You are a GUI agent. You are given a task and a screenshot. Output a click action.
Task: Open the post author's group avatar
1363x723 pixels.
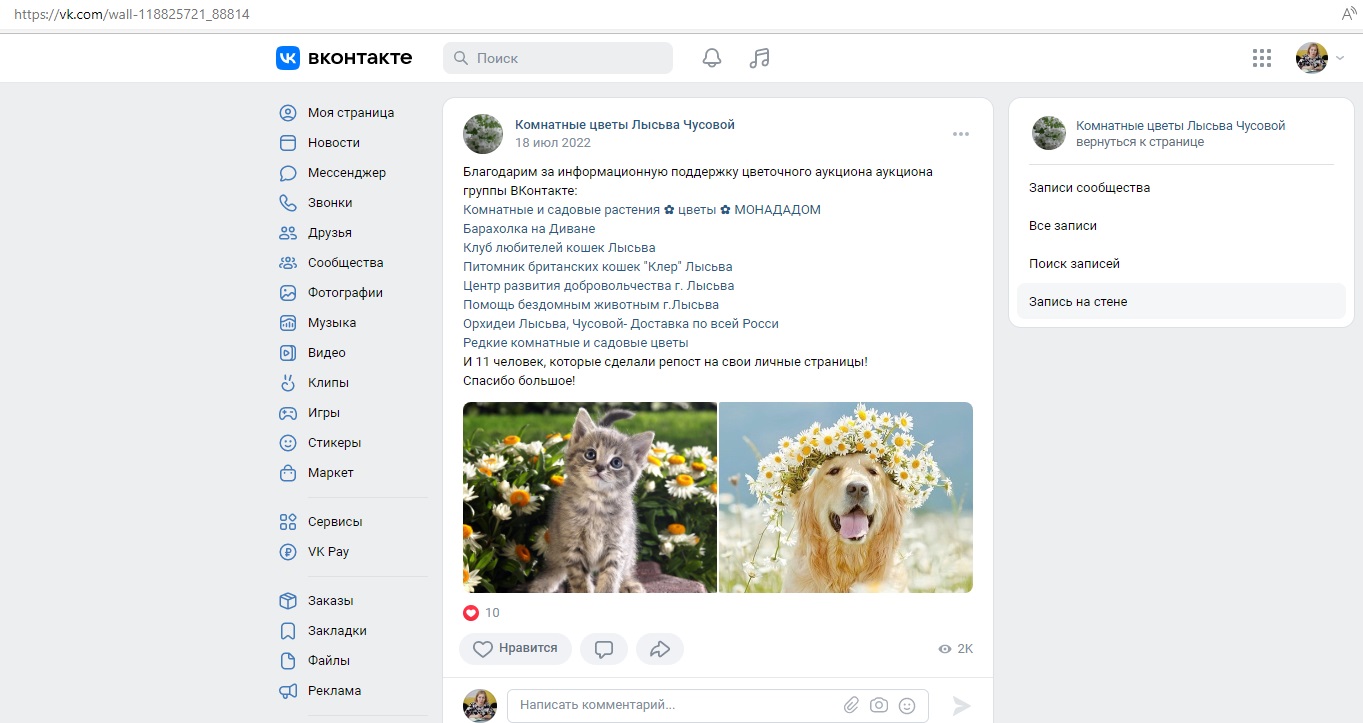click(x=483, y=134)
